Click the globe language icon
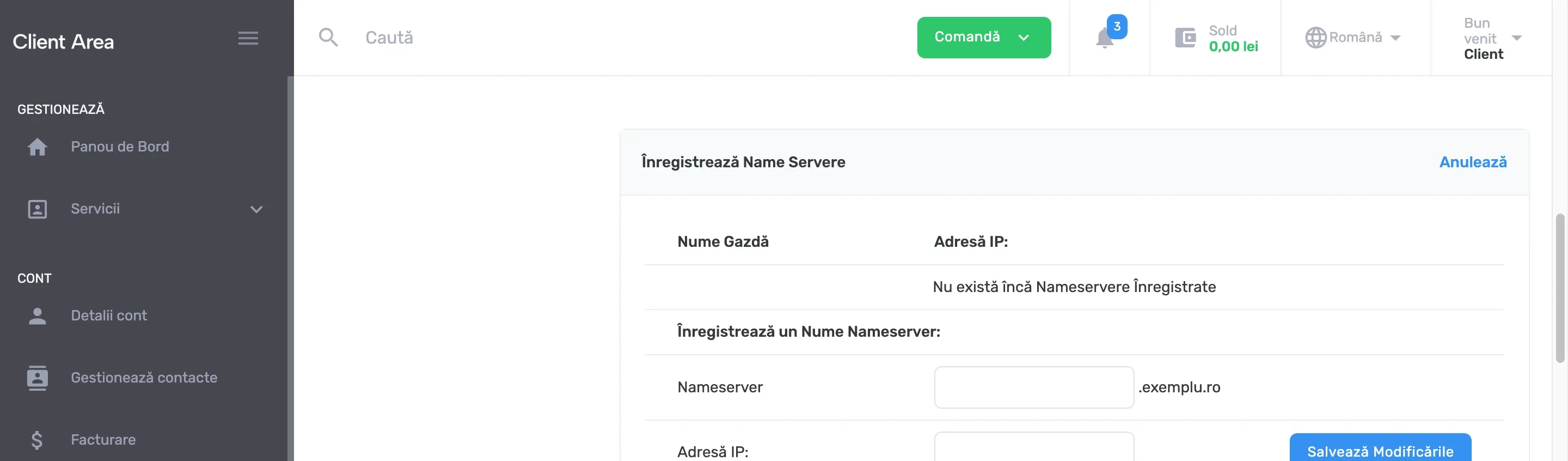The image size is (1568, 461). pos(1315,38)
